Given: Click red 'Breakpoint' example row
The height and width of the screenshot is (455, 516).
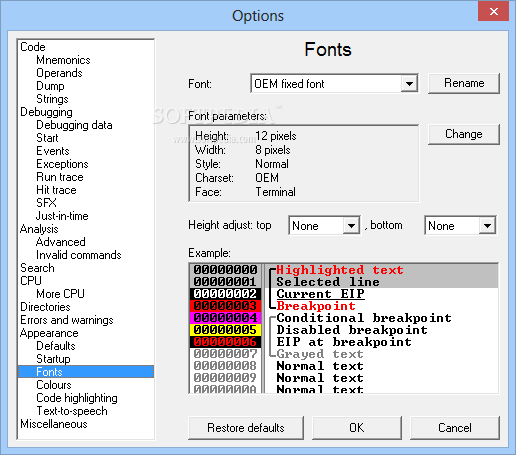Looking at the screenshot, I should click(x=316, y=306).
